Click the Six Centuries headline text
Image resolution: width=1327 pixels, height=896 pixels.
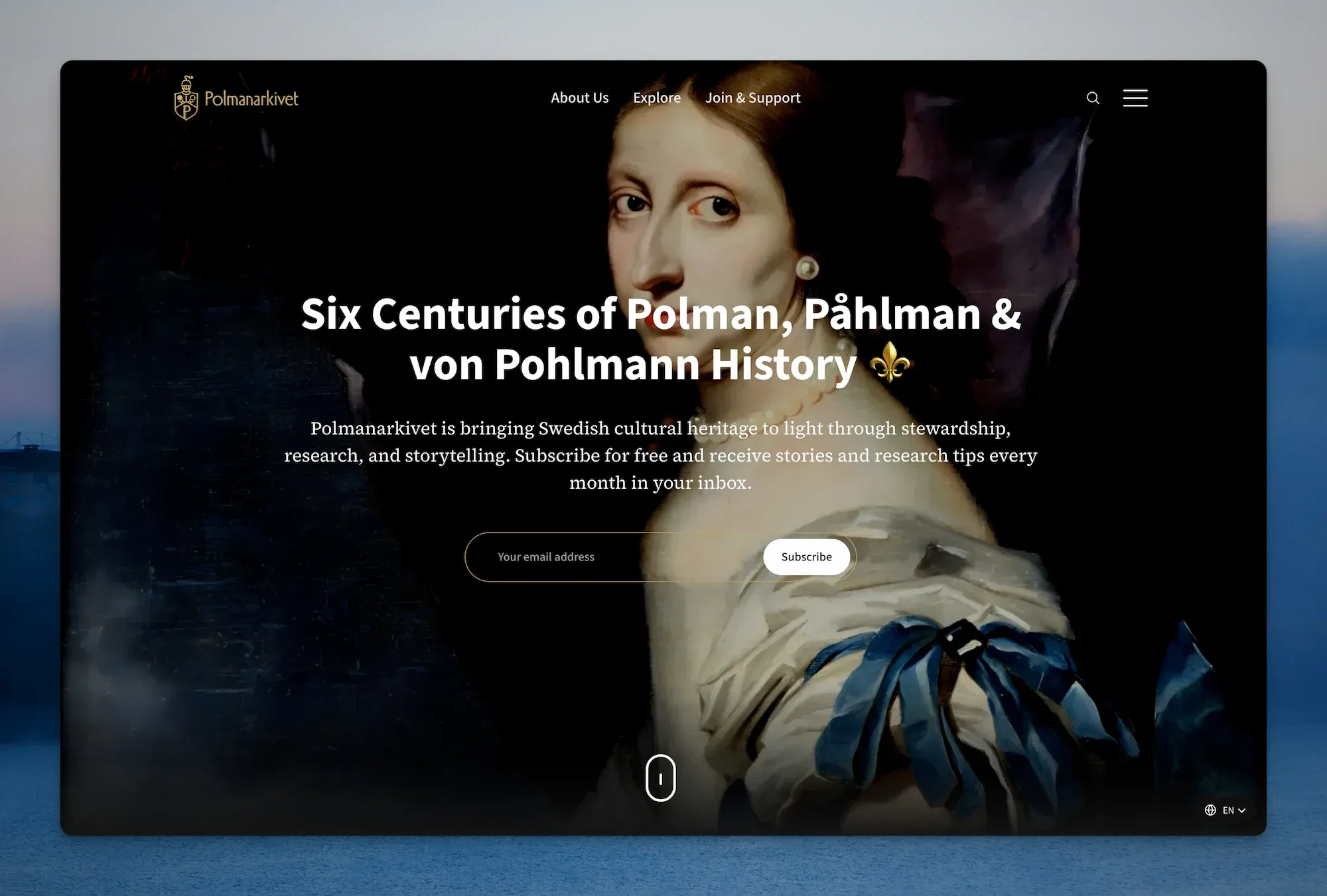point(661,338)
